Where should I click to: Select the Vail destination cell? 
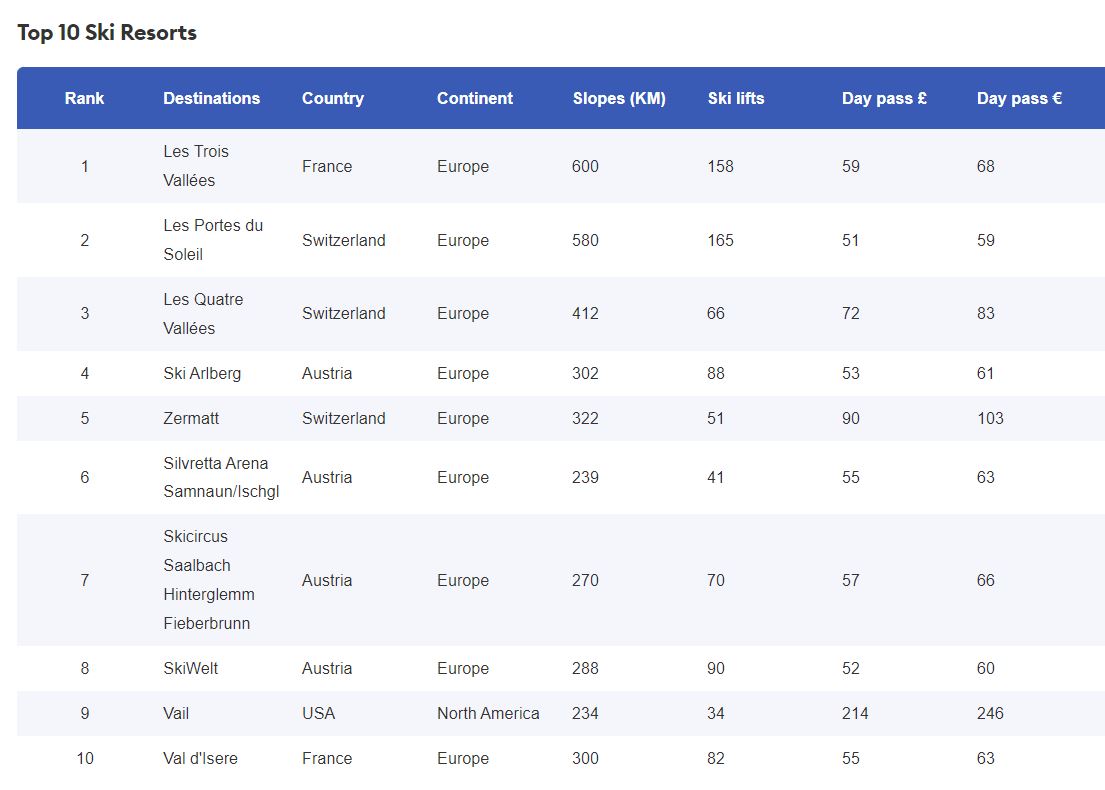tap(176, 713)
